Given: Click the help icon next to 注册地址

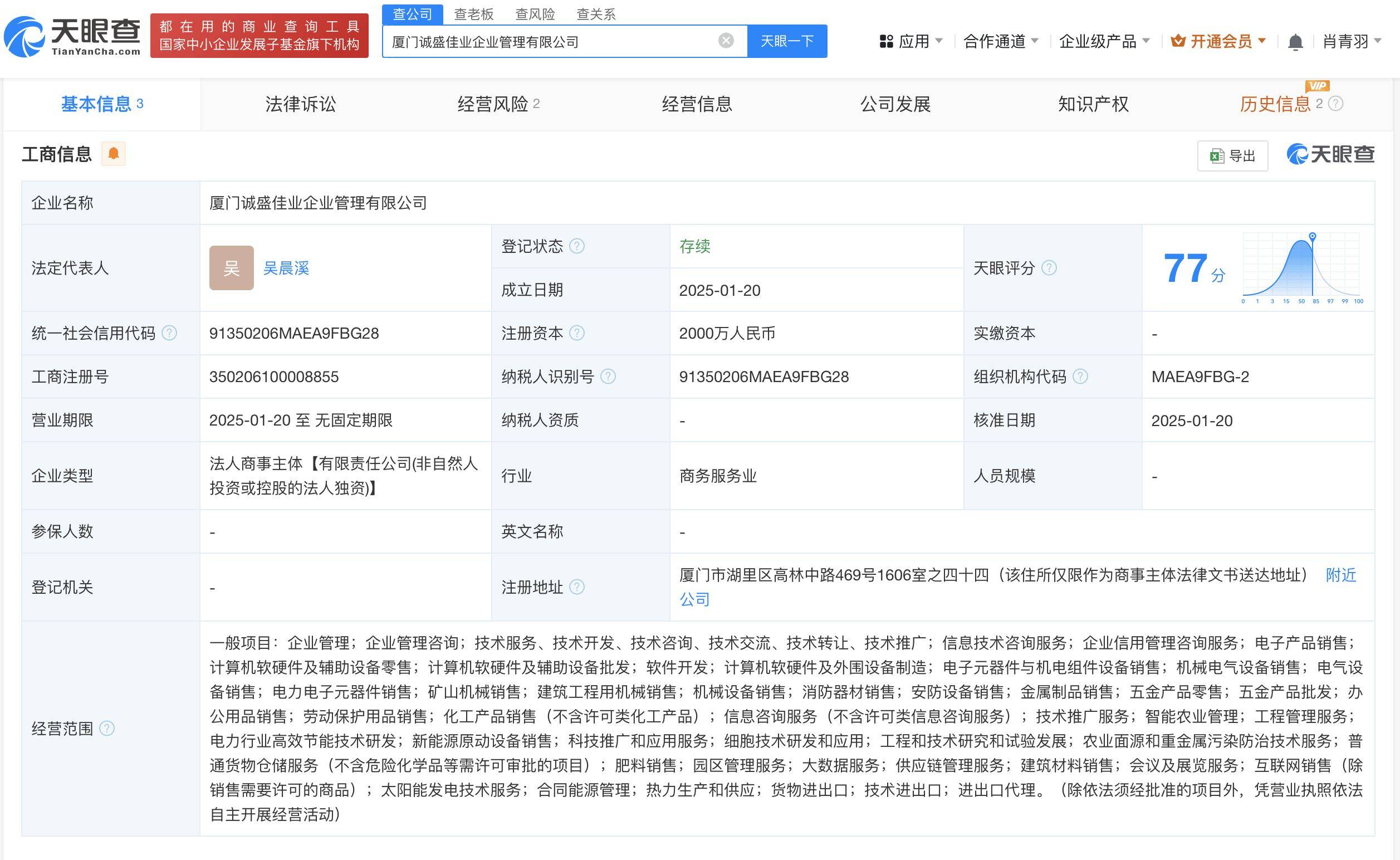Looking at the screenshot, I should 576,587.
